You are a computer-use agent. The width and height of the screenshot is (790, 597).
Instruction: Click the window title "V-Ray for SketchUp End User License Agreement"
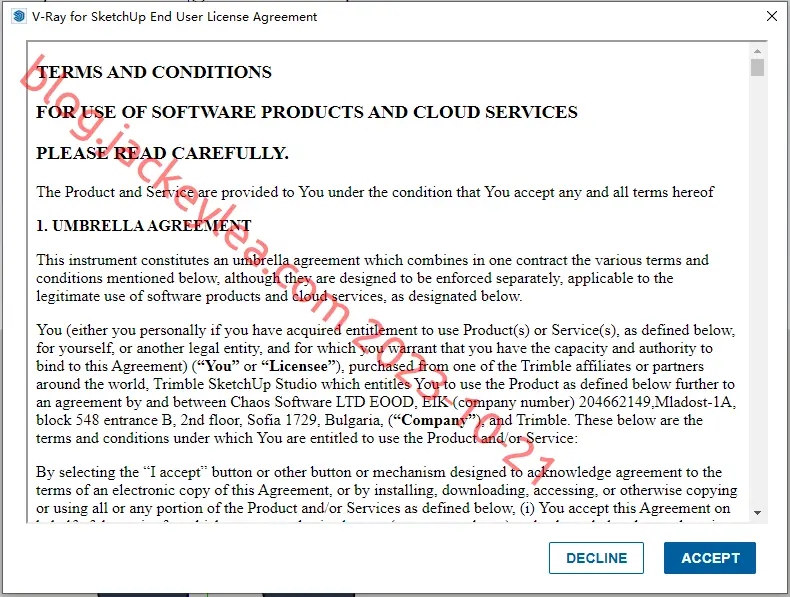(174, 17)
